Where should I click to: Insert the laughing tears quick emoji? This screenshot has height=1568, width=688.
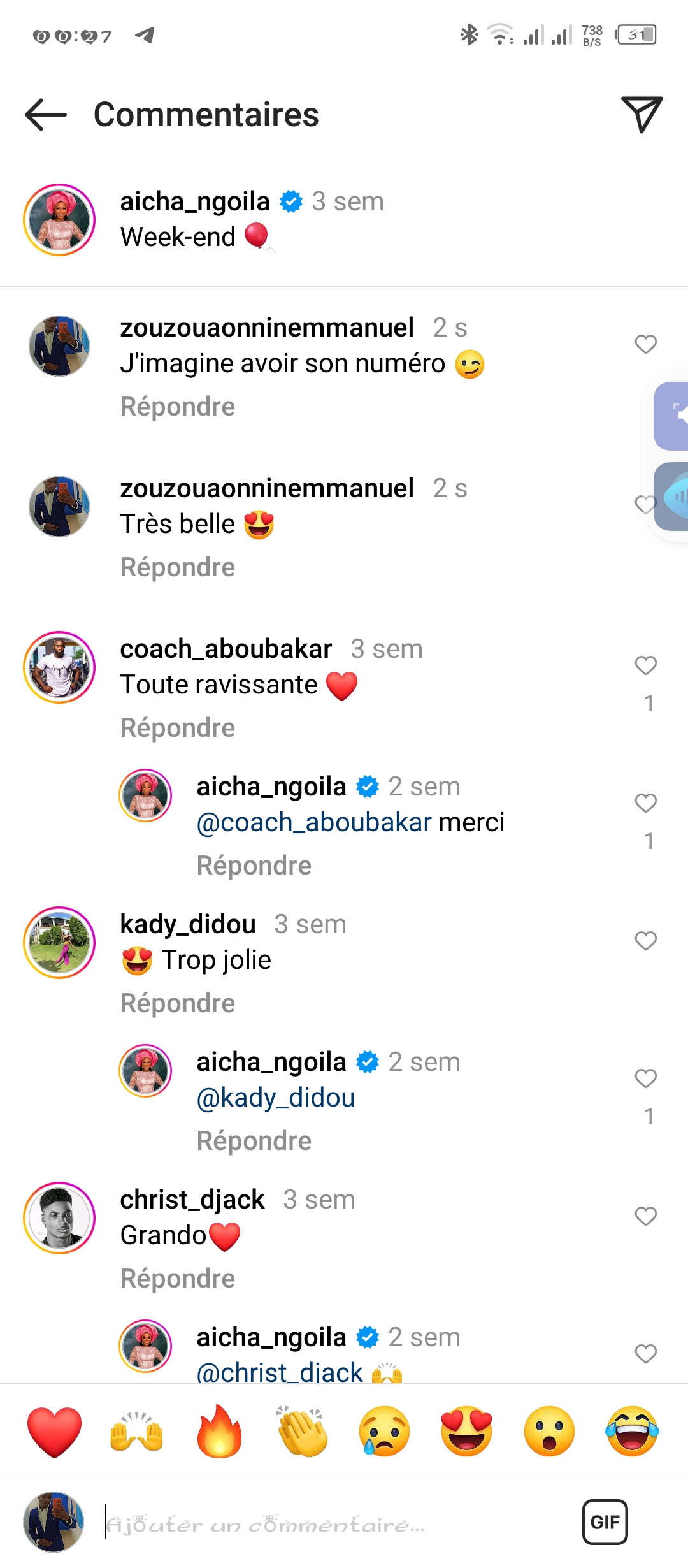(x=632, y=1432)
